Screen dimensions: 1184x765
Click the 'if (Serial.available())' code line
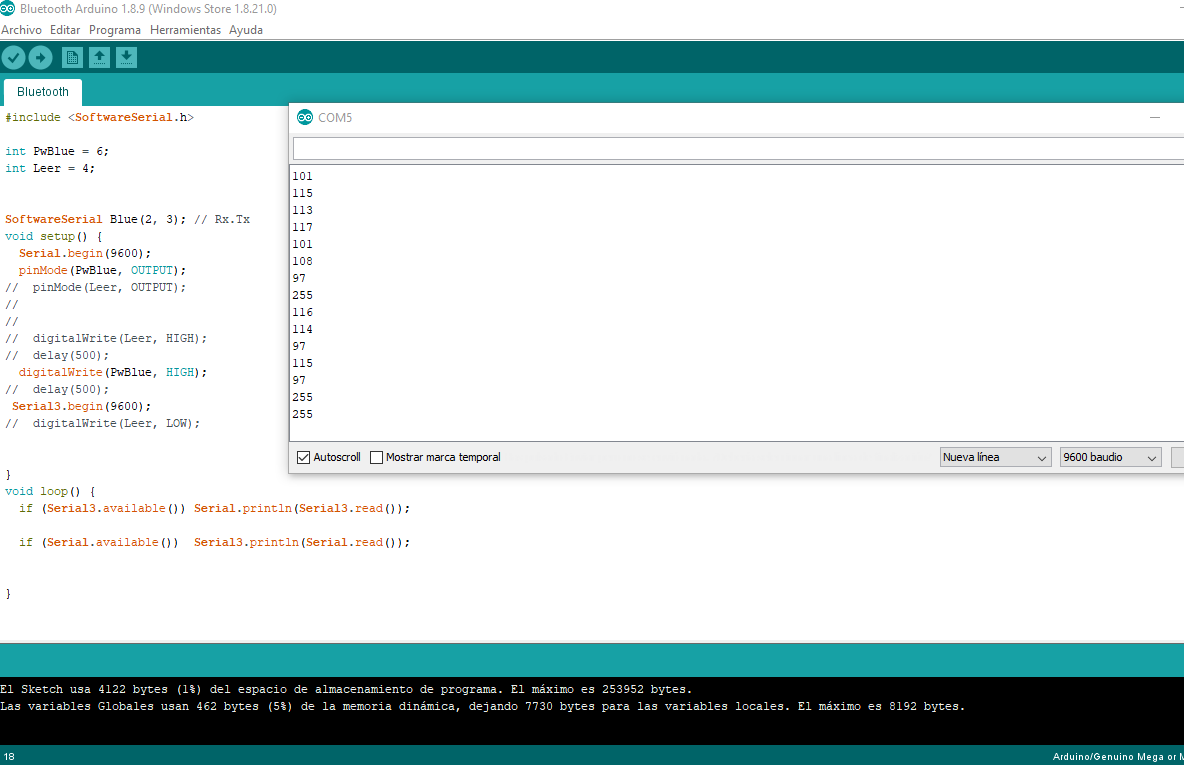click(x=214, y=542)
